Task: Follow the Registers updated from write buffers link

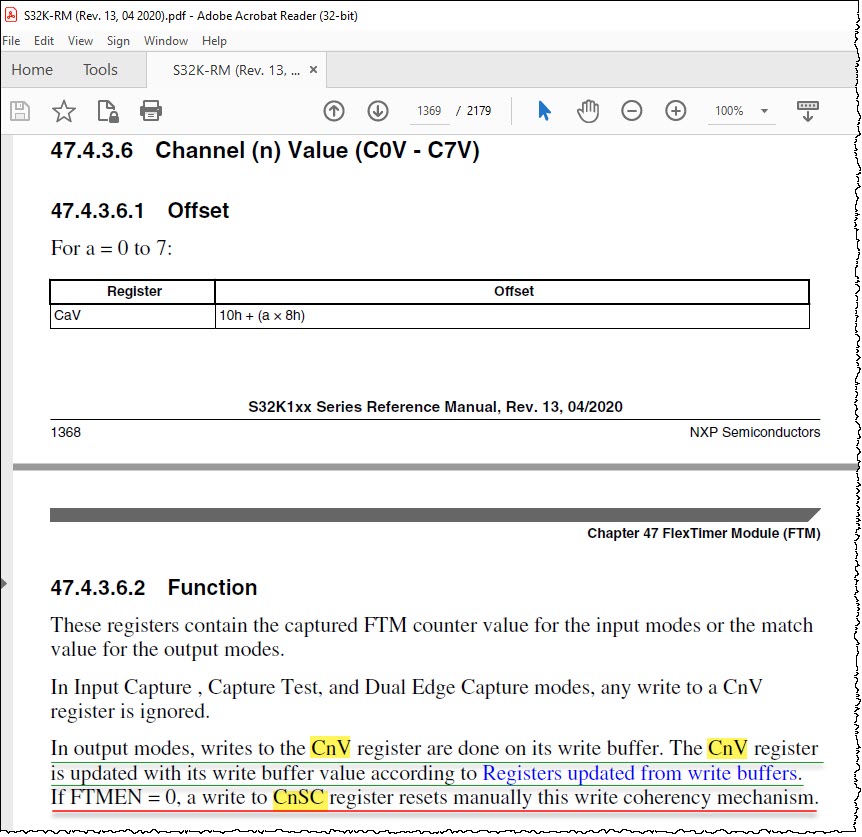Action: tap(640, 773)
